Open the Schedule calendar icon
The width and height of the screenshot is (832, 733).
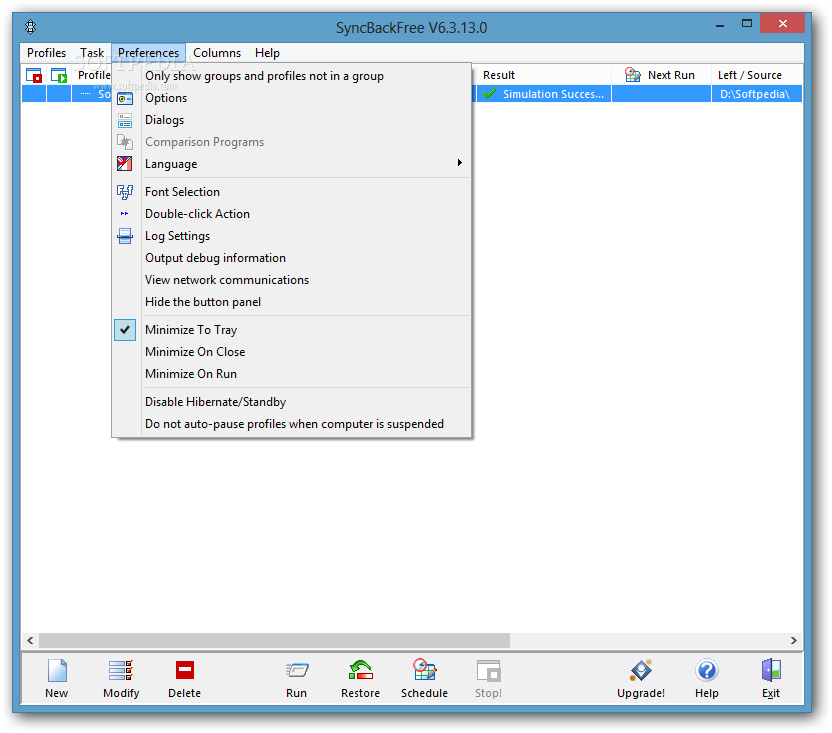pos(424,669)
